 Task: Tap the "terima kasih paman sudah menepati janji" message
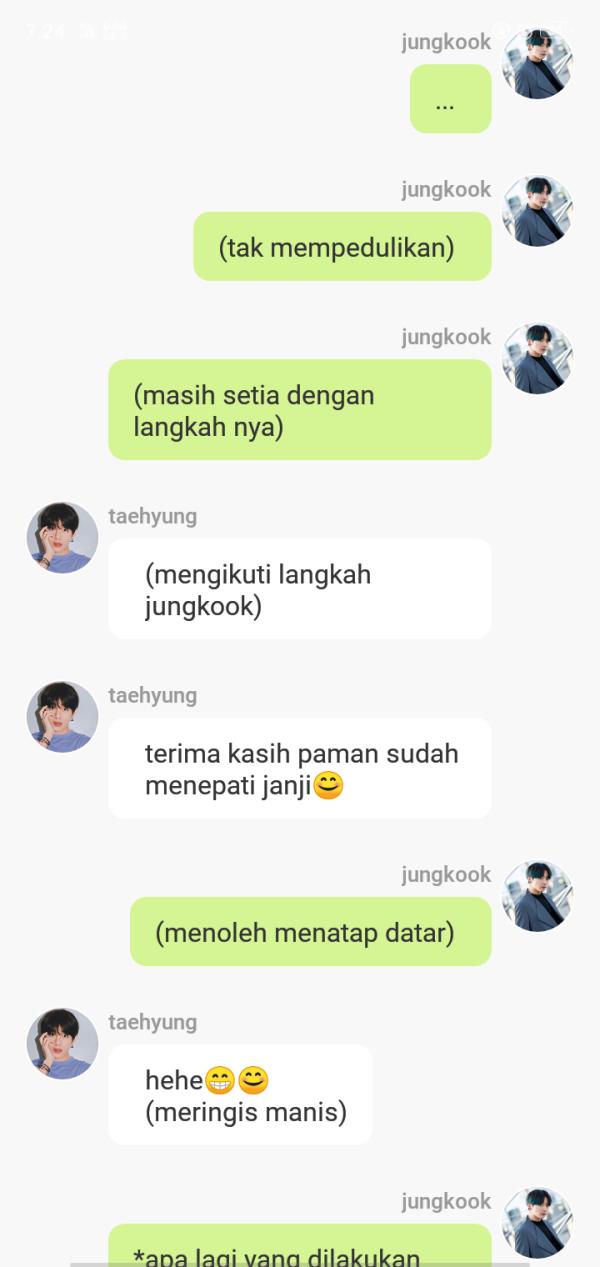pos(300,768)
